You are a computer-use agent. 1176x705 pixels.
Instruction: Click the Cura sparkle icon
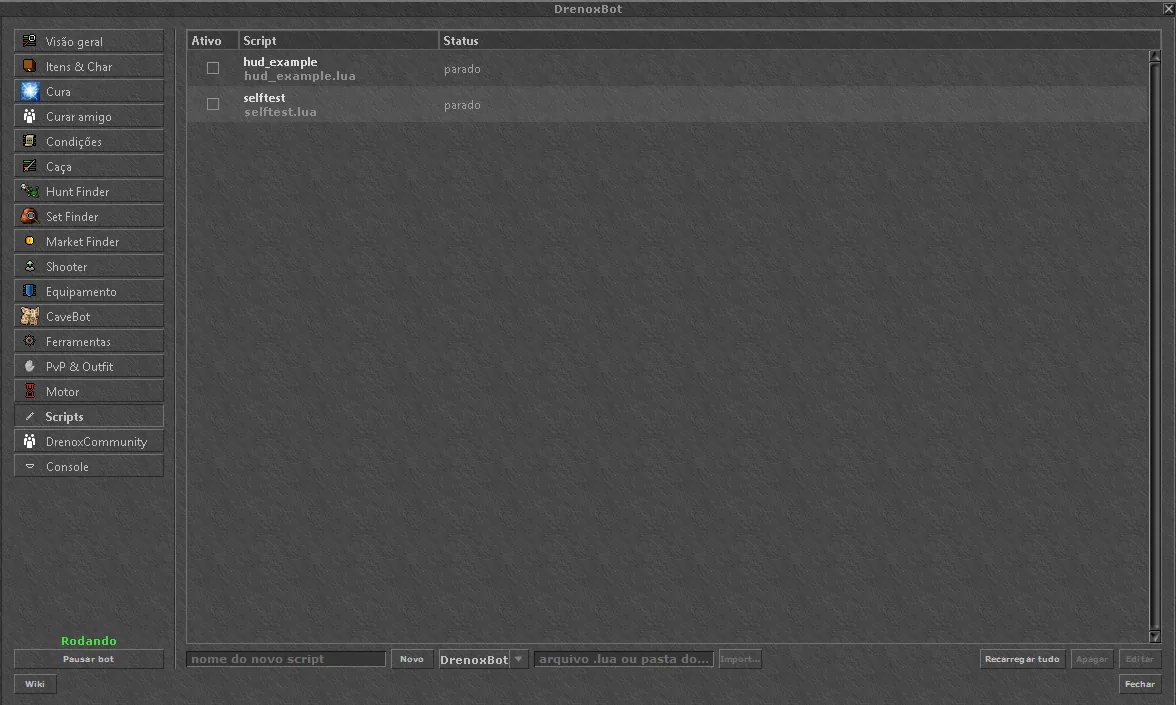29,91
